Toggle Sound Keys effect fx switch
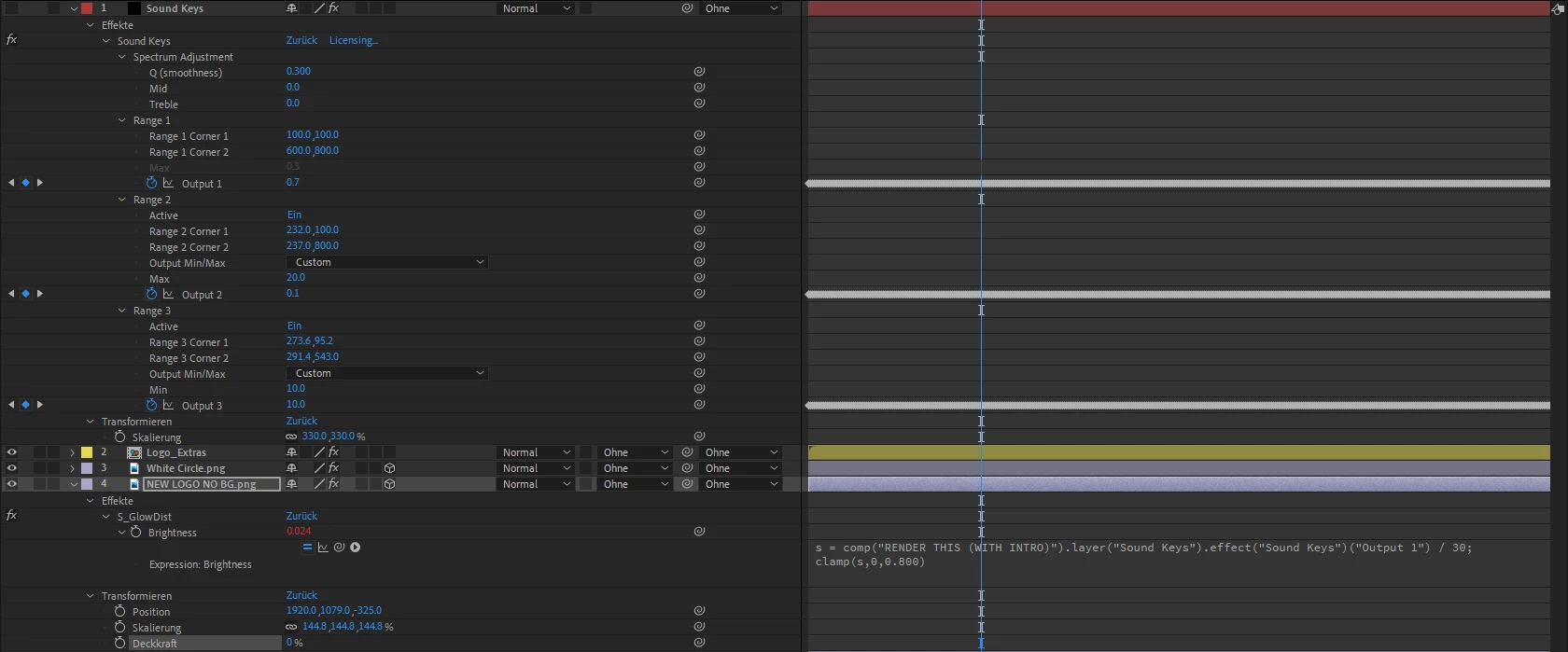This screenshot has width=1568, height=652. coord(11,40)
